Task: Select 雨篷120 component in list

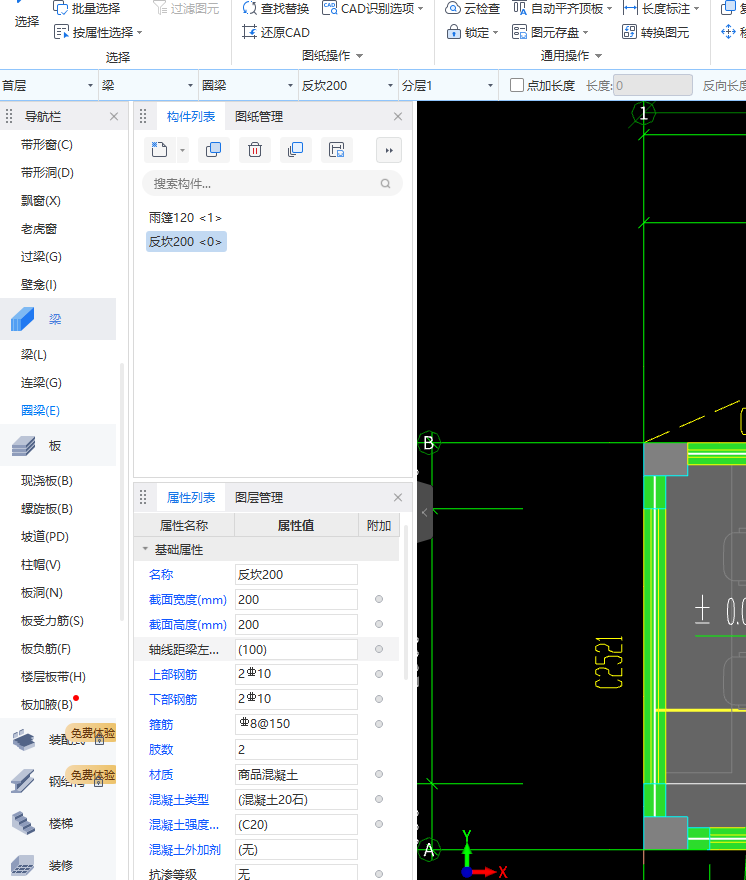Action: [185, 217]
